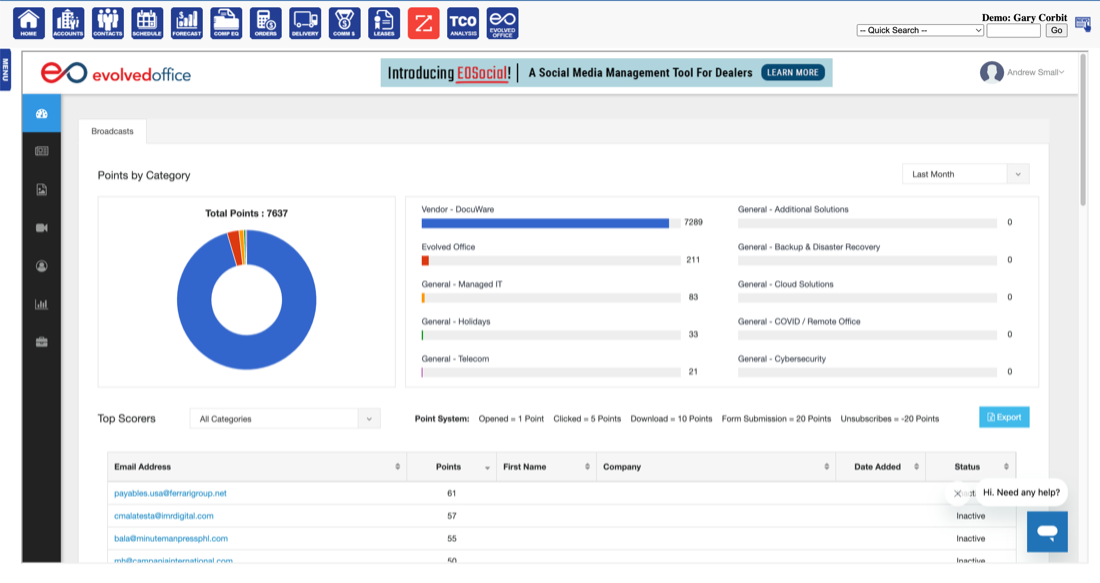
Task: Open the Forecast chart icon
Action: [186, 23]
